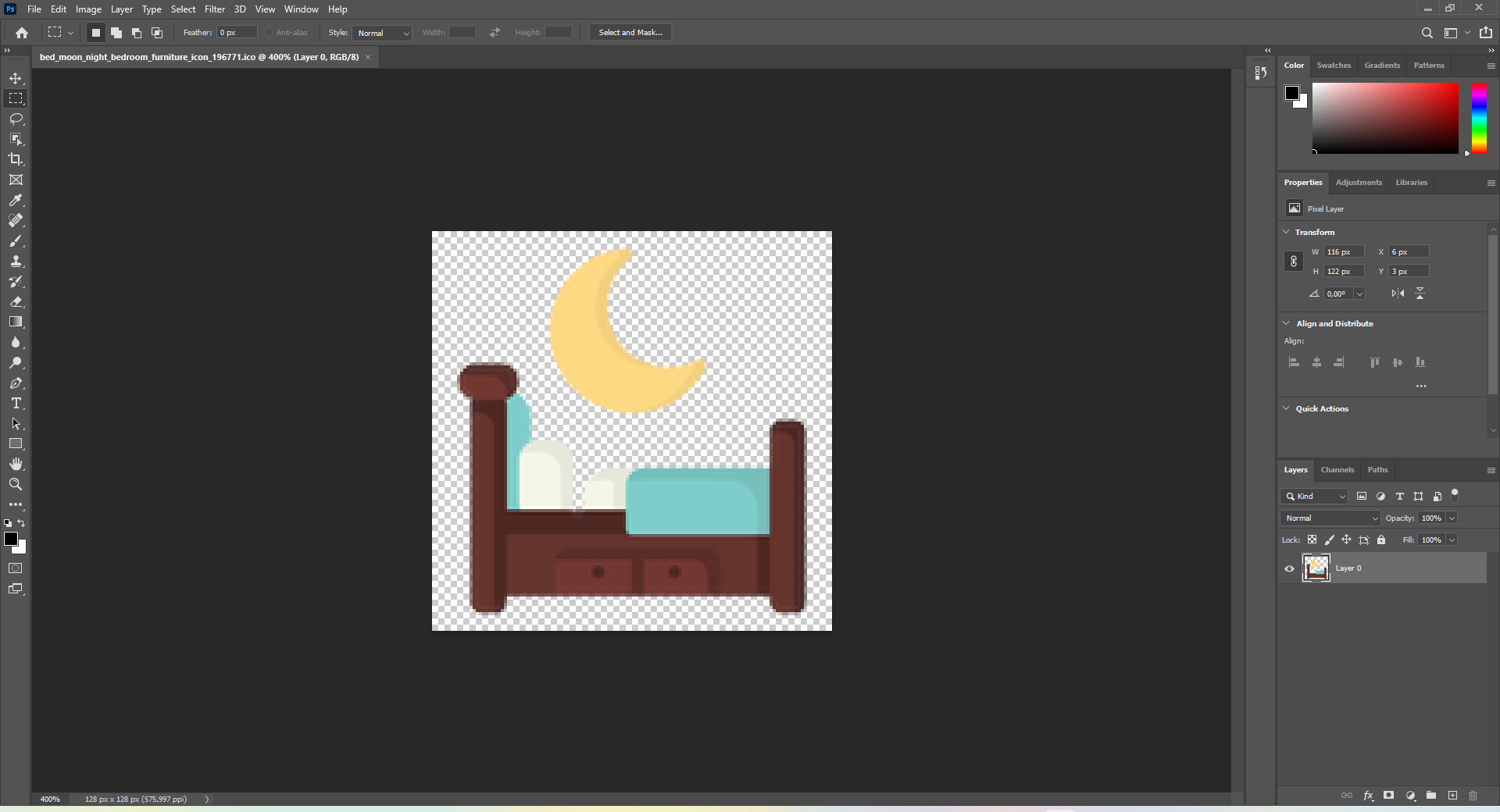The height and width of the screenshot is (812, 1500).
Task: Switch to the Adjustments tab
Action: [1359, 183]
